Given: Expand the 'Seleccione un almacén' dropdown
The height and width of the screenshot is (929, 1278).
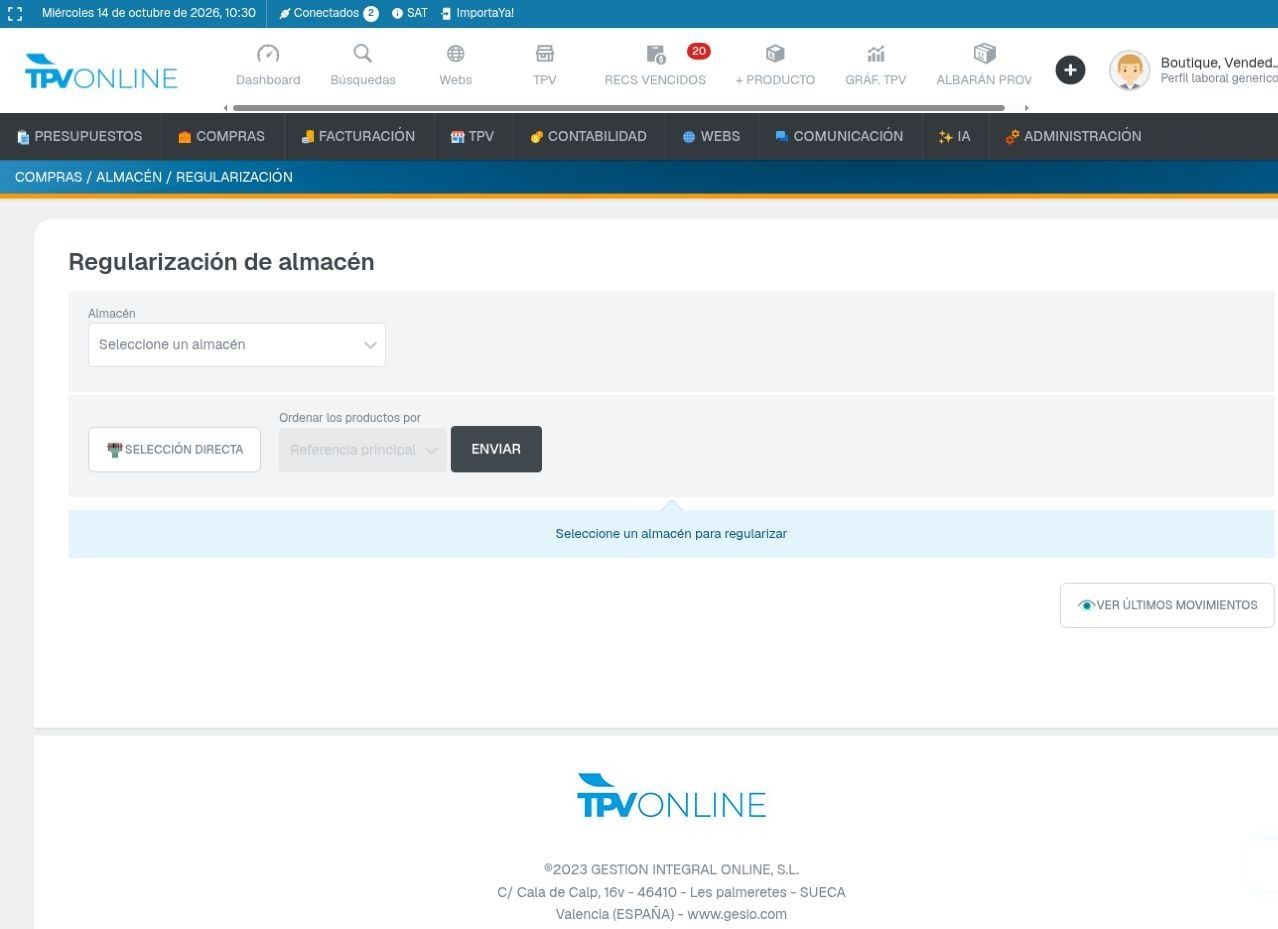Looking at the screenshot, I should pos(237,345).
